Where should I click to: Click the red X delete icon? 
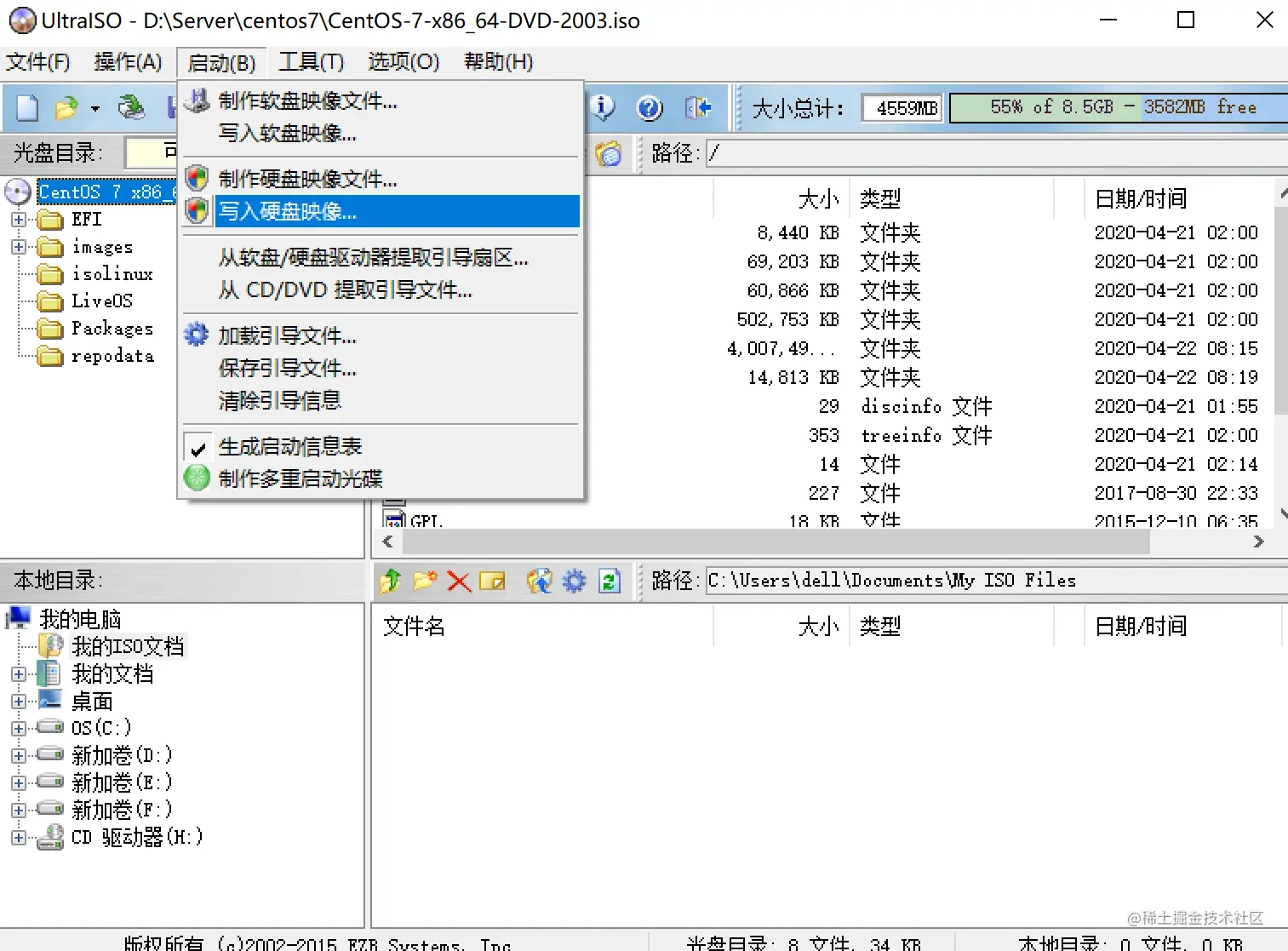click(459, 581)
